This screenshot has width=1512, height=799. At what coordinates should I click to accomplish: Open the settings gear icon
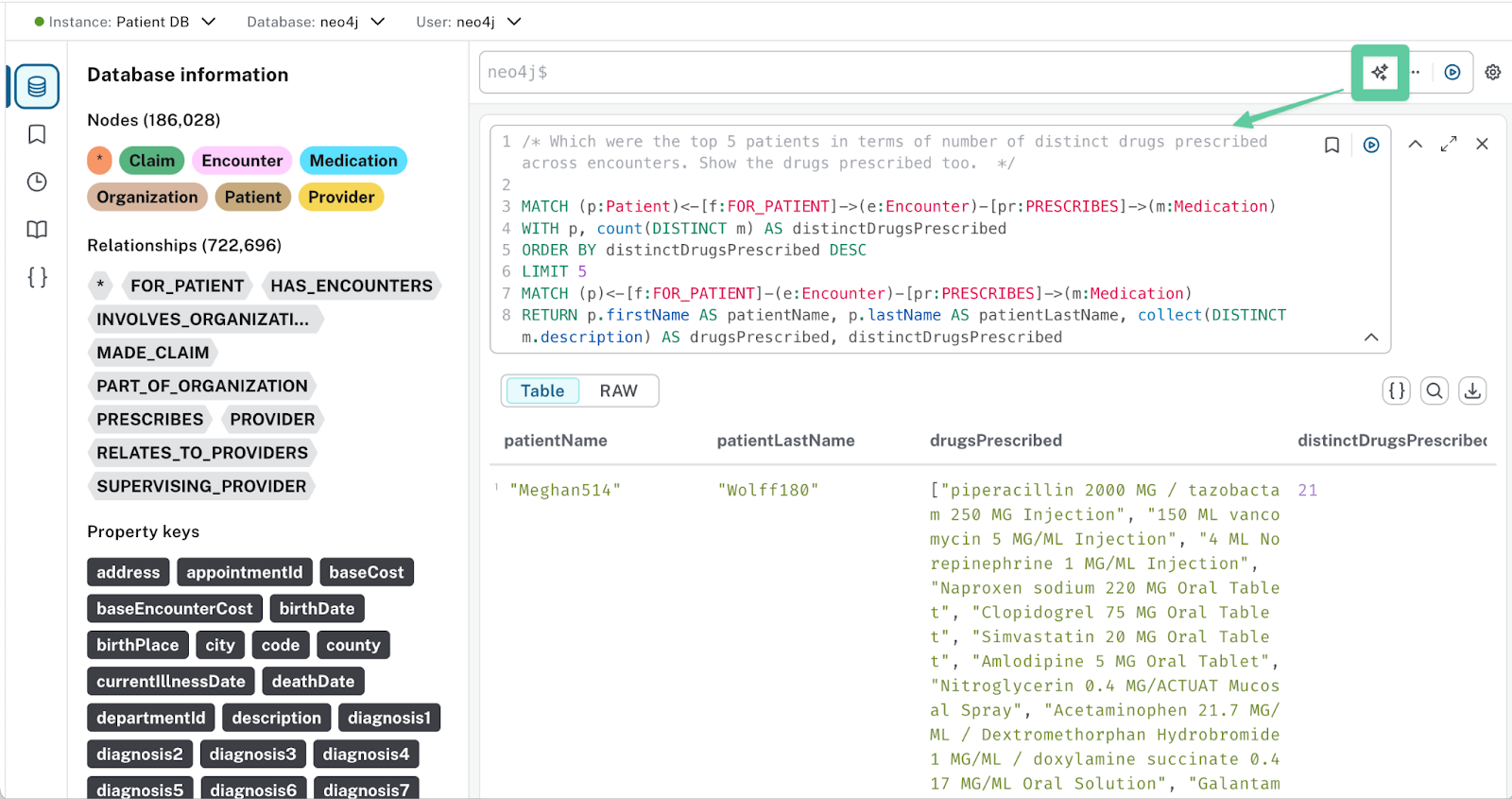(1493, 72)
